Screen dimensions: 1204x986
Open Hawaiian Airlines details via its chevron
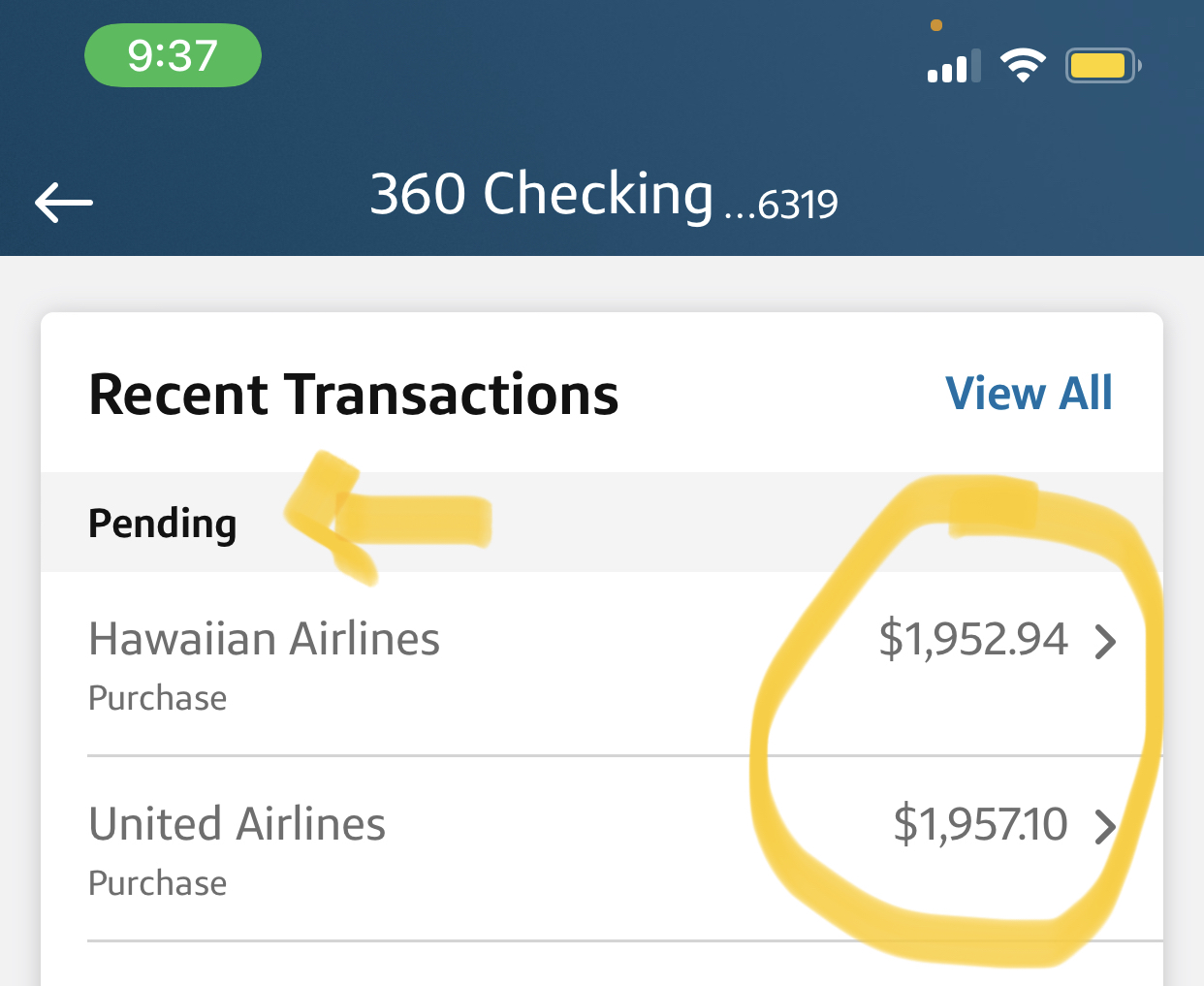pos(1105,642)
